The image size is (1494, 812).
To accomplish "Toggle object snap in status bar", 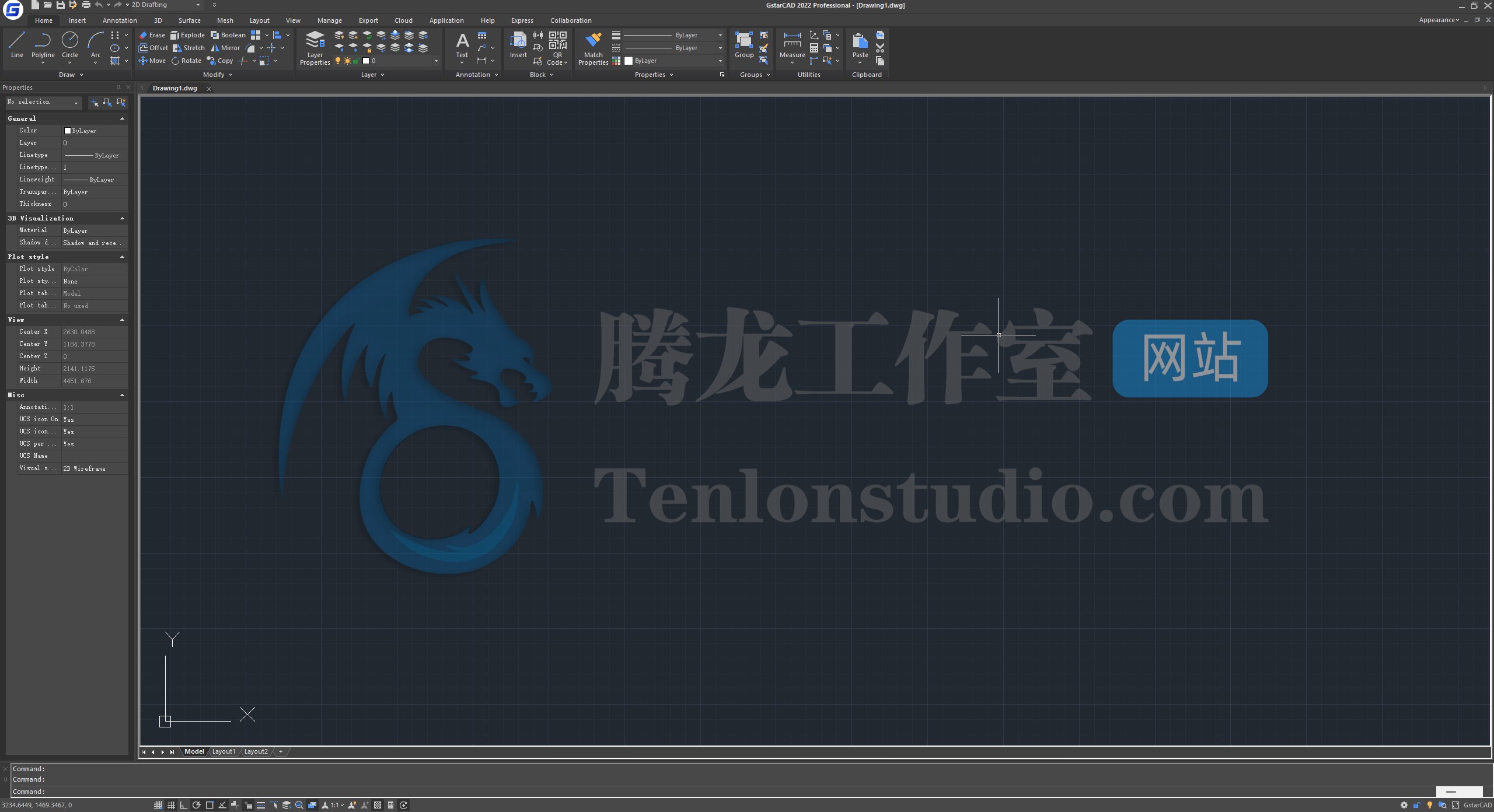I will click(210, 805).
